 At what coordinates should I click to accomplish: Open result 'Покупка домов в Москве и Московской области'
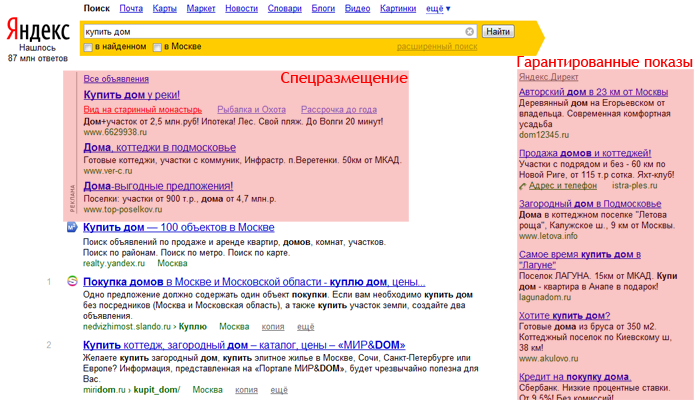(254, 282)
